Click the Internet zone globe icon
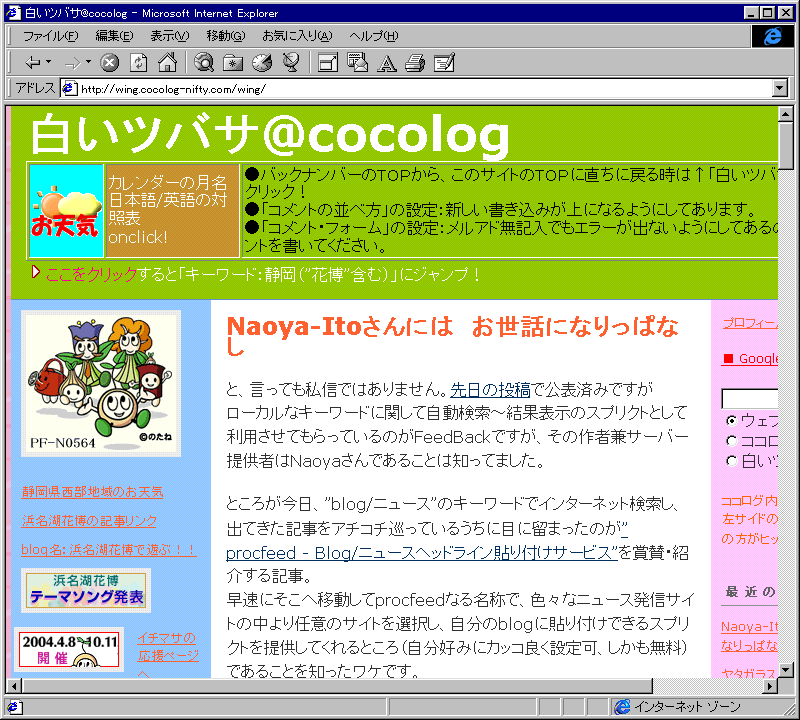Screen dimensions: 800x720 coord(622,707)
